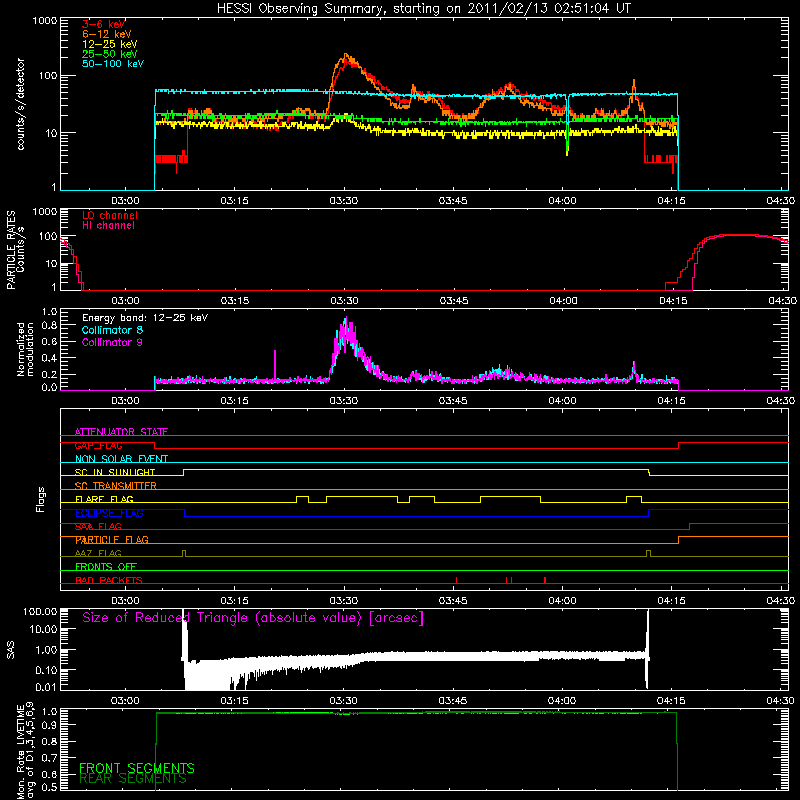Click the SAS spike near 04:12
Viewport: 800px width, 800px height.
click(647, 648)
